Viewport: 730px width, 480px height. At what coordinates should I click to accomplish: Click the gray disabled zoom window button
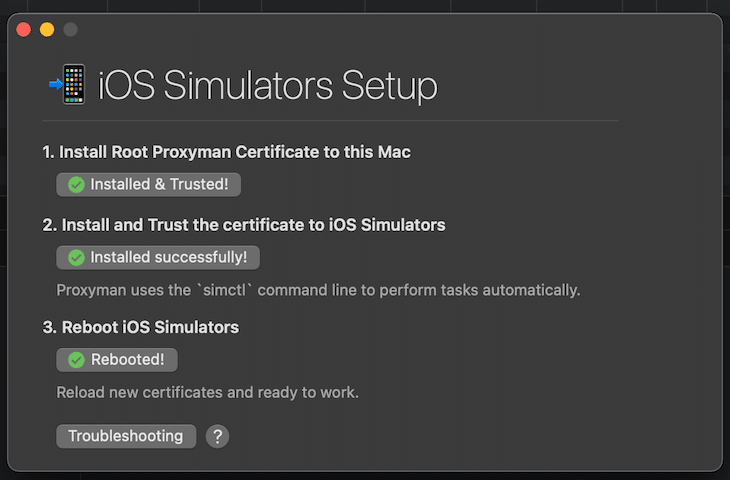click(70, 30)
